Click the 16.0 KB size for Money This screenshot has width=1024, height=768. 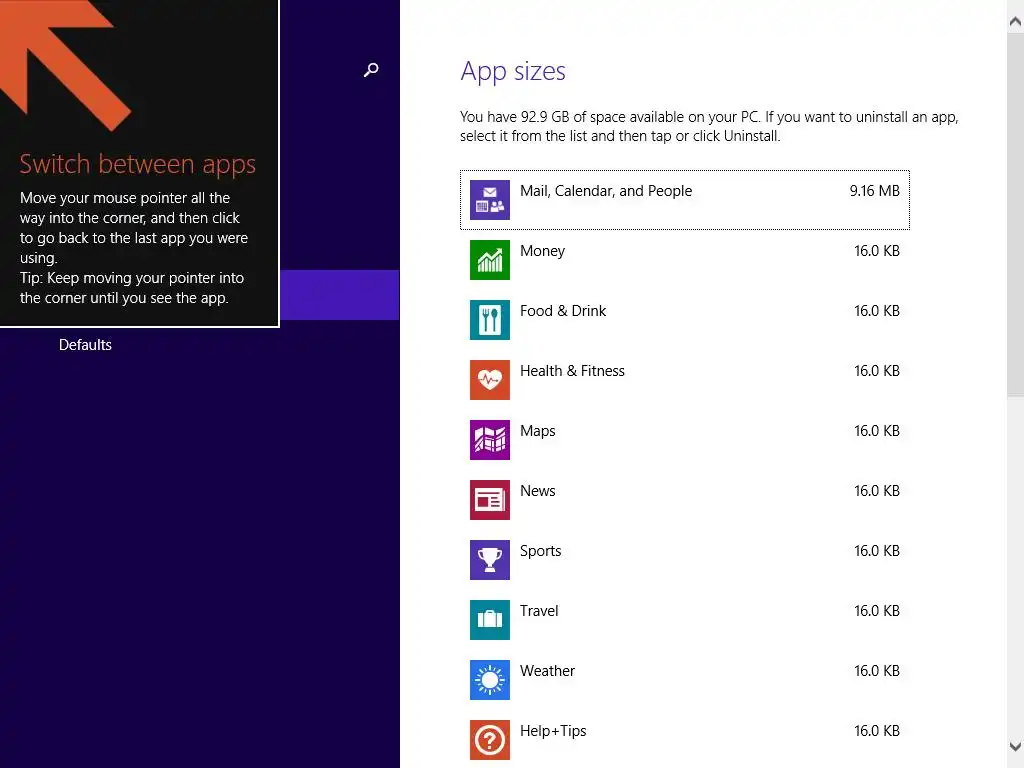click(x=877, y=251)
